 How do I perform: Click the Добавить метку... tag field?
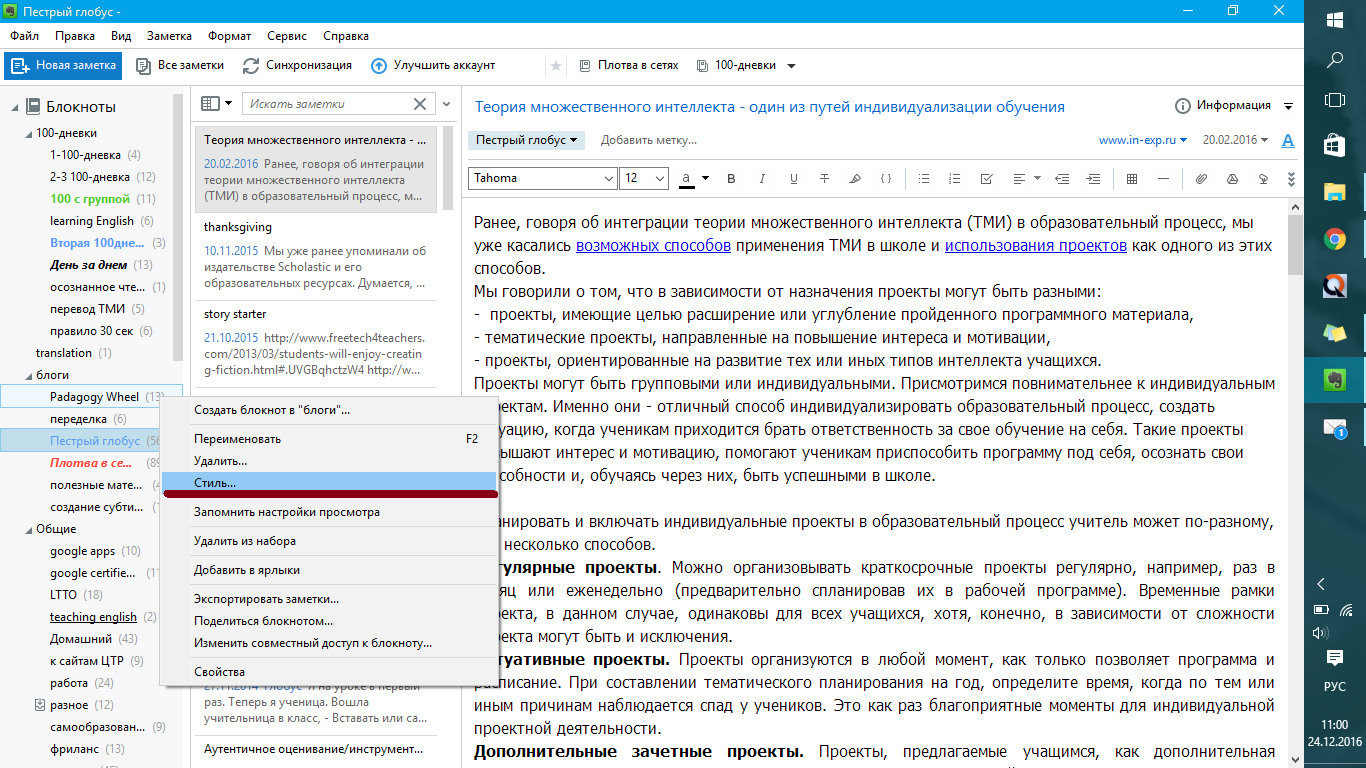pyautogui.click(x=649, y=140)
